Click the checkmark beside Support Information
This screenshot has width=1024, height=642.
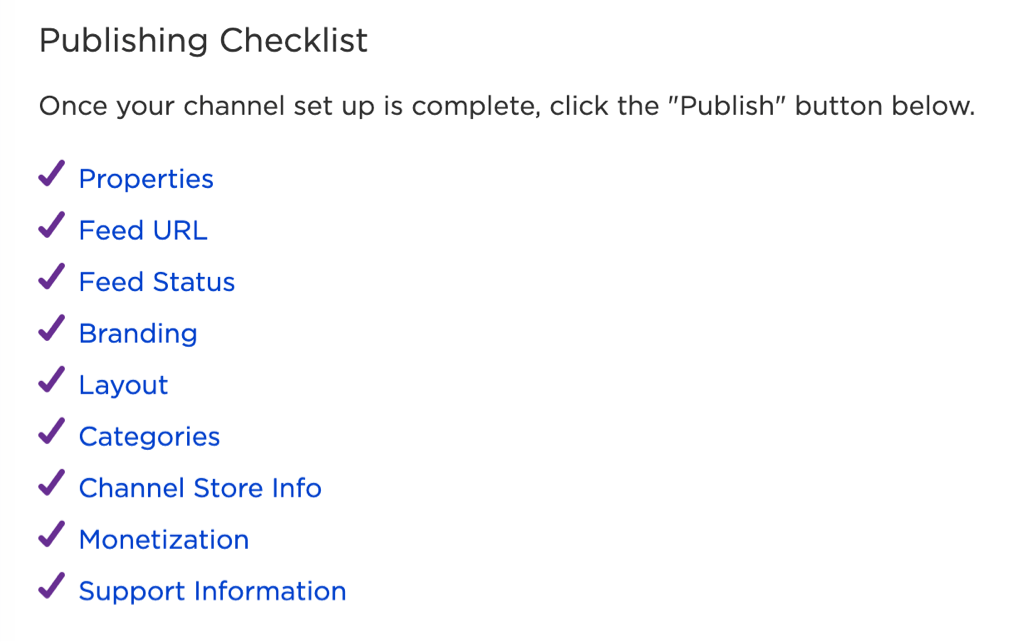(52, 586)
